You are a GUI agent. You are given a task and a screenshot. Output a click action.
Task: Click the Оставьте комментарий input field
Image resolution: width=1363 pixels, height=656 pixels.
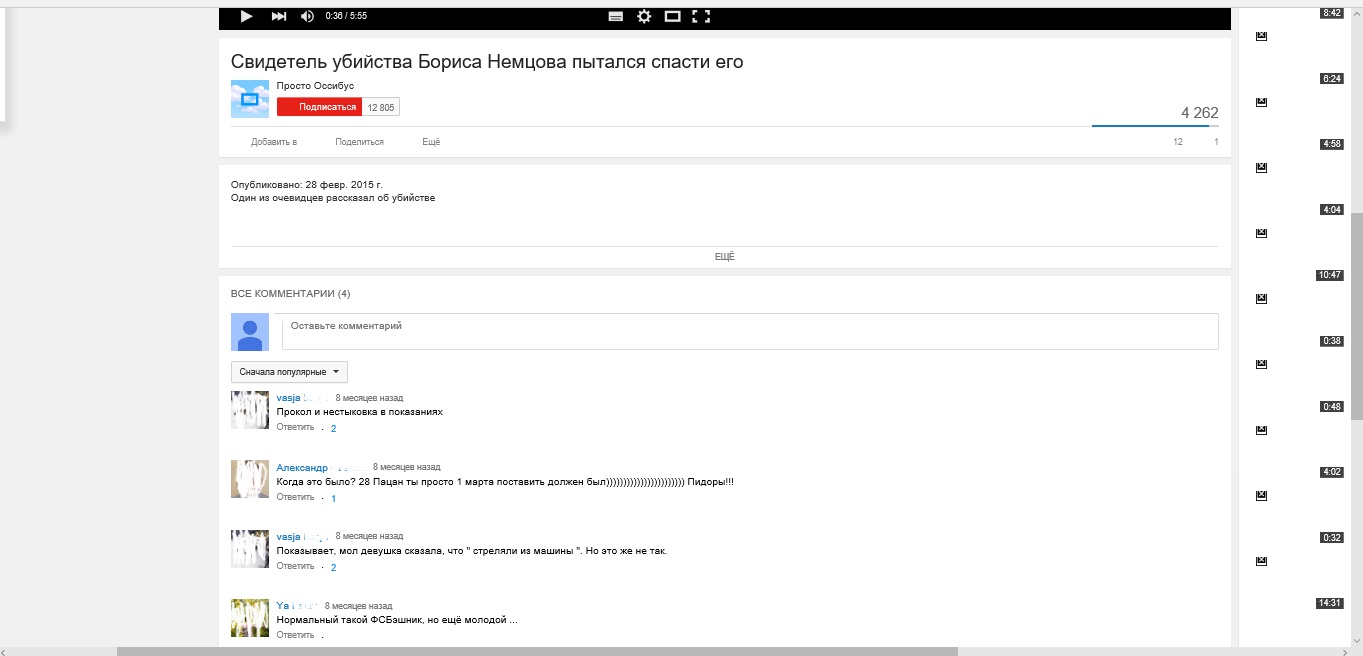pos(750,331)
